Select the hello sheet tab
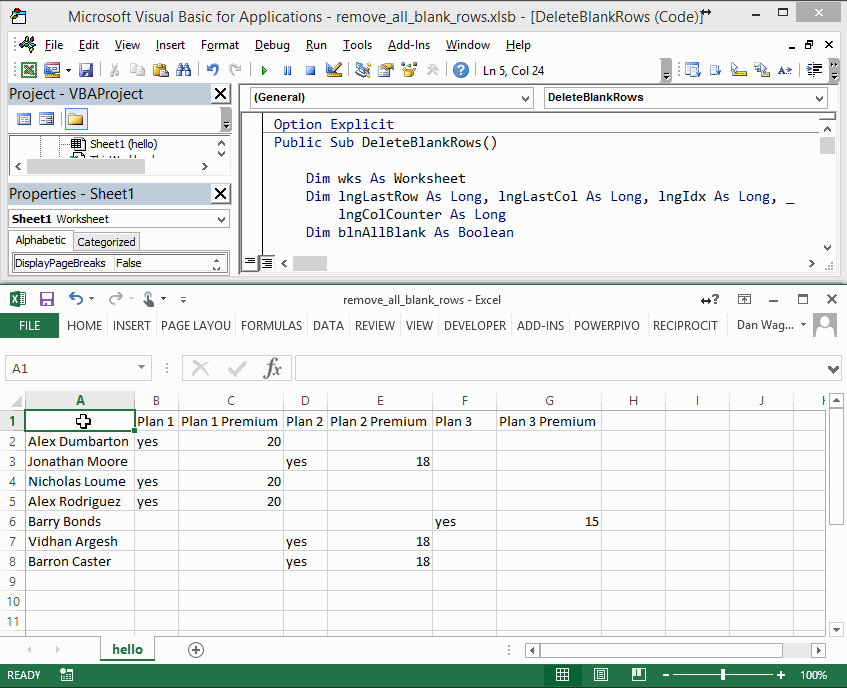Image resolution: width=847 pixels, height=688 pixels. coord(127,649)
